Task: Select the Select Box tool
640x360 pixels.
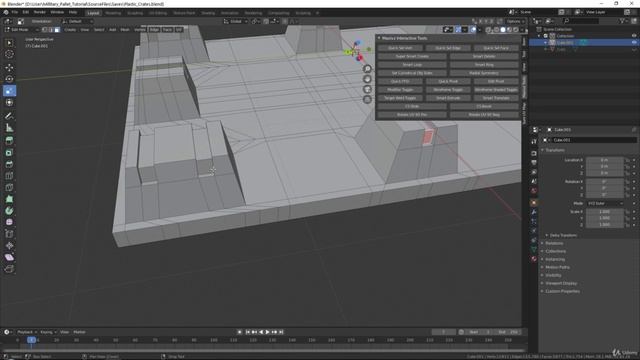Action: pyautogui.click(x=9, y=43)
